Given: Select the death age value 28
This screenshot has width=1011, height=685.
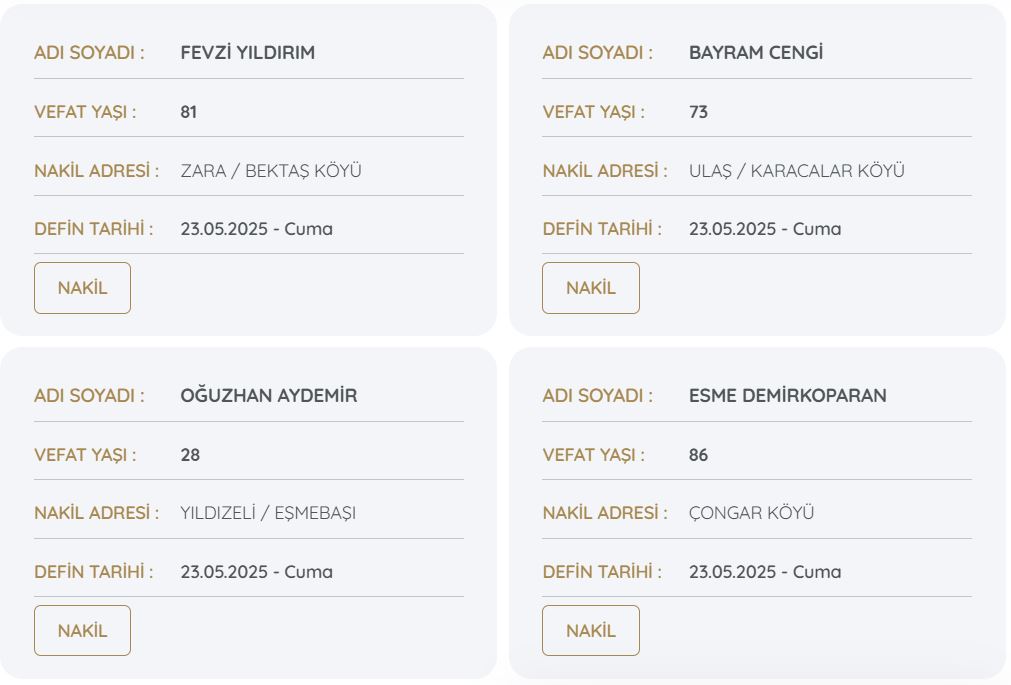Looking at the screenshot, I should tap(190, 455).
